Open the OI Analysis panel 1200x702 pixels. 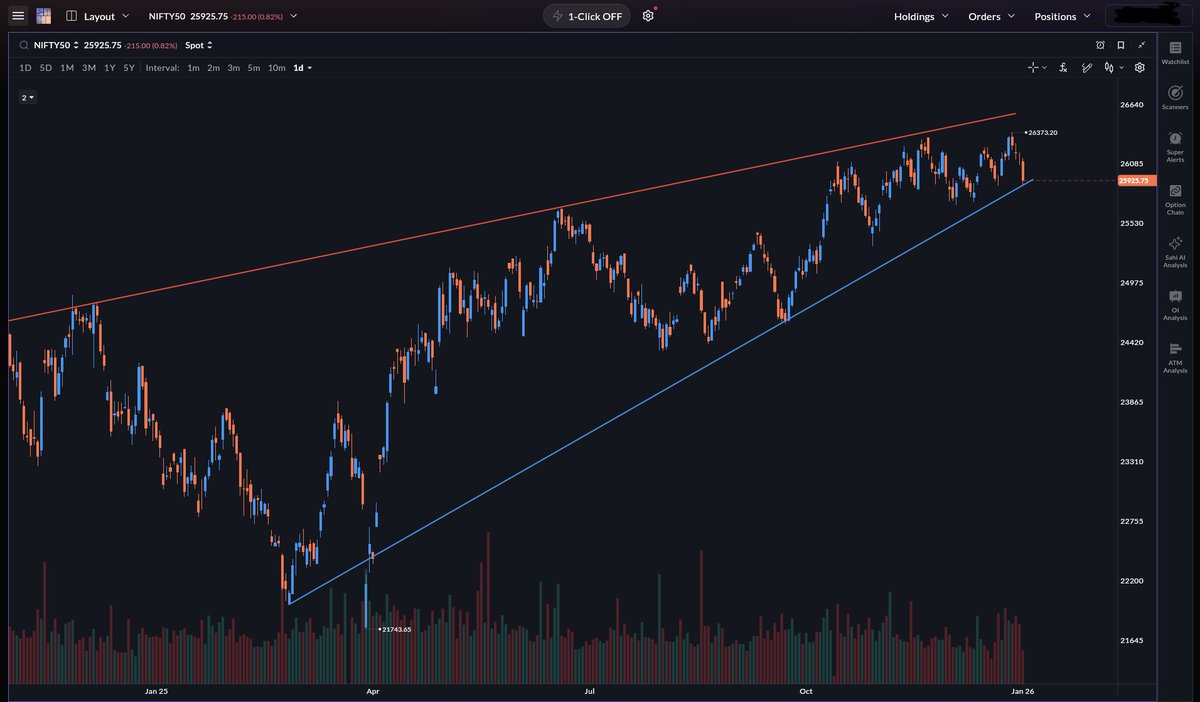[x=1175, y=305]
